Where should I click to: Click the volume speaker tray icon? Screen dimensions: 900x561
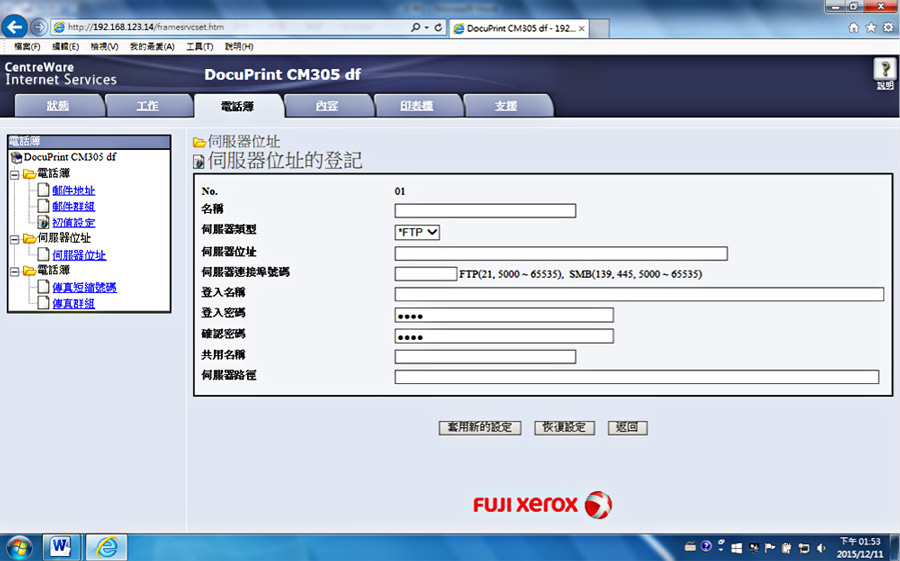821,548
